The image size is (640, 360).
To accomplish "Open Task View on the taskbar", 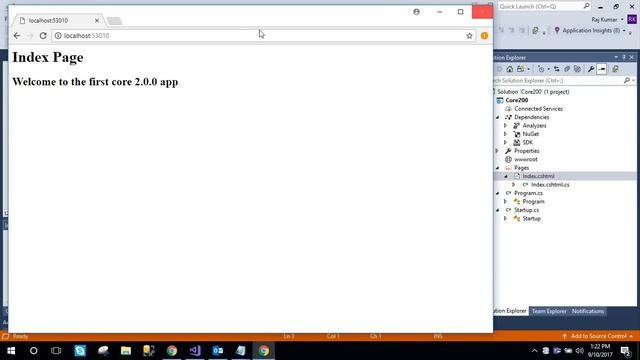I will point(56,351).
